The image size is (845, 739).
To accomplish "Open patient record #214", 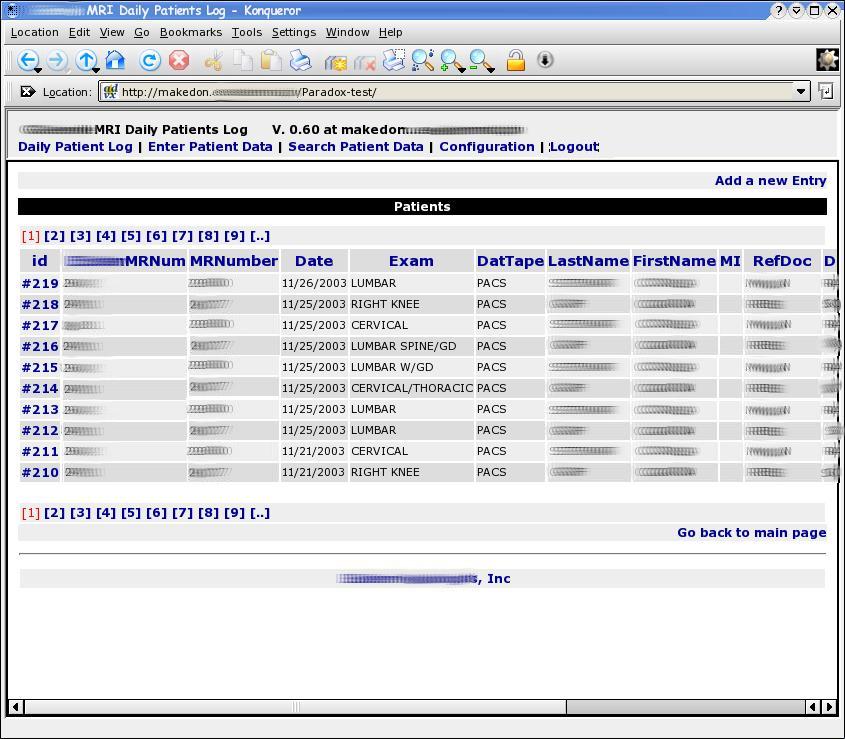I will point(40,389).
